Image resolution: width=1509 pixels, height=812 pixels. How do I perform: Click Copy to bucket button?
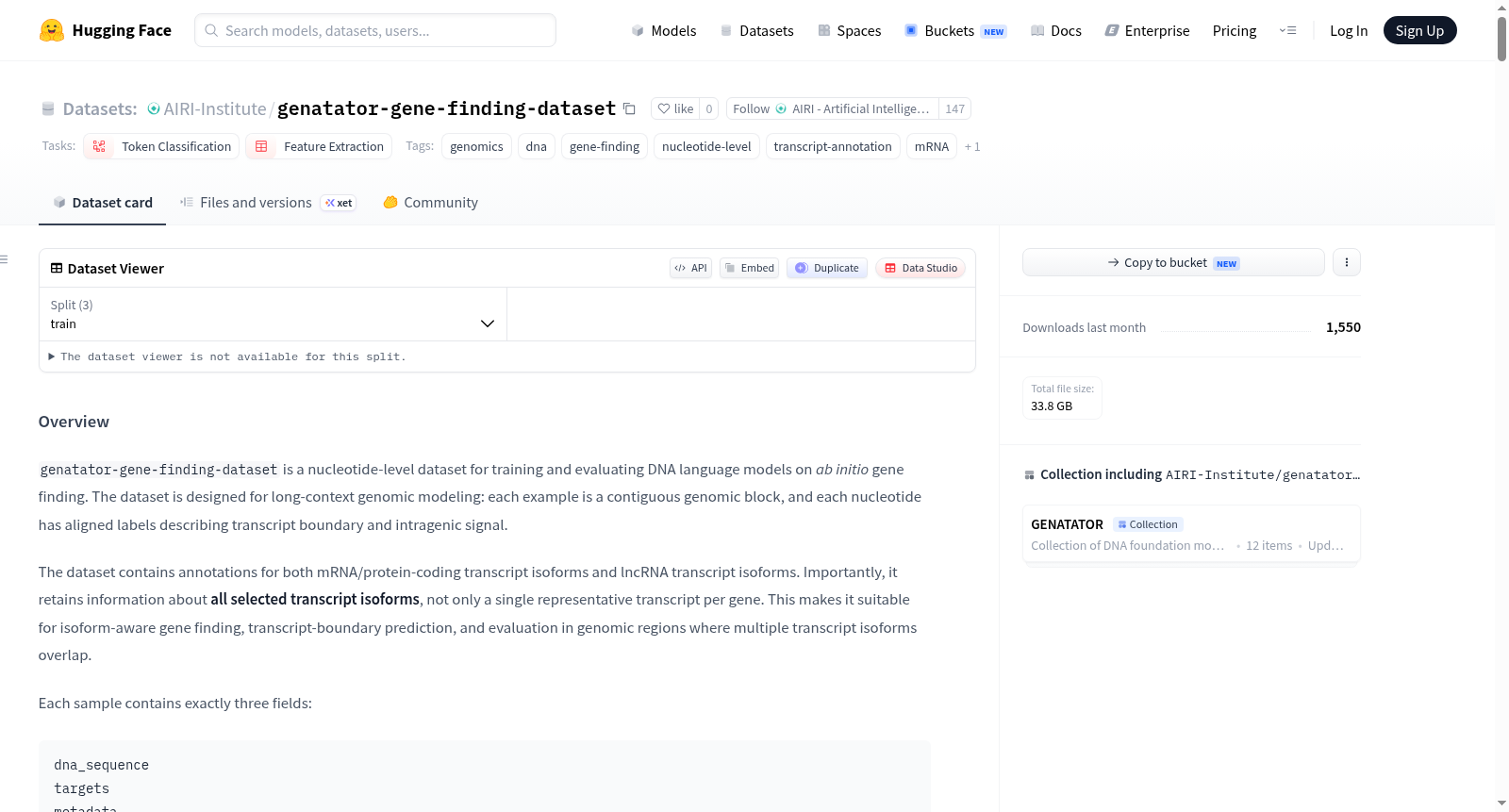click(1173, 262)
